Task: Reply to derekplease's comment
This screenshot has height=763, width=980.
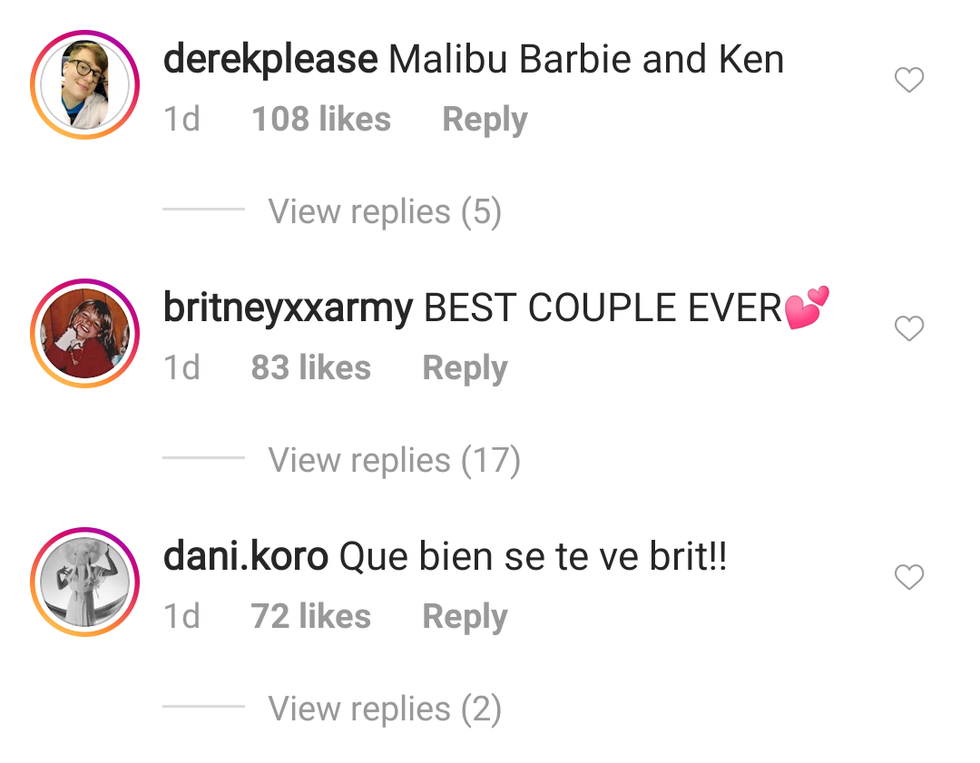Action: pyautogui.click(x=485, y=119)
